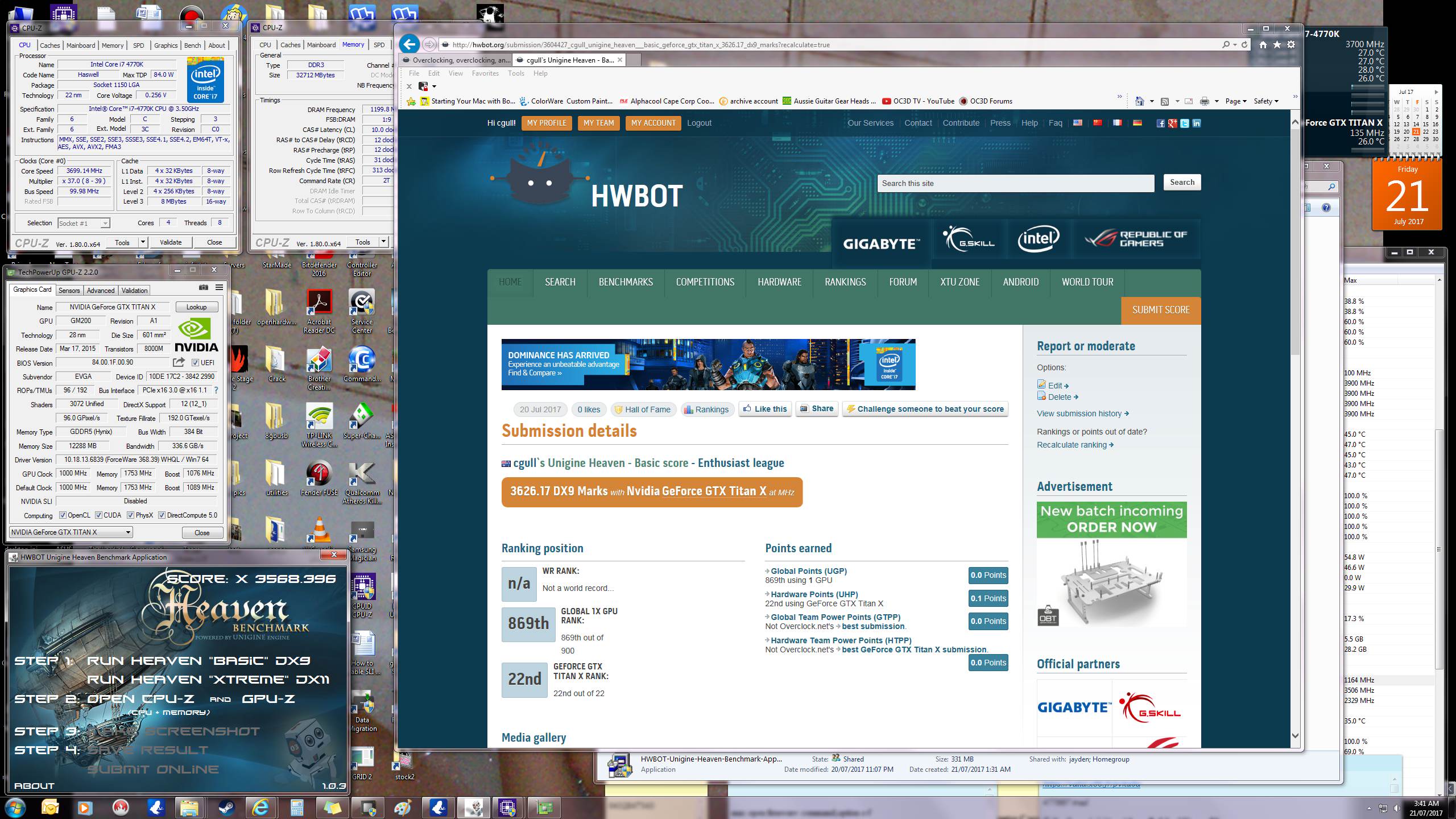The height and width of the screenshot is (819, 1456).
Task: Click the Twitter icon on HWBOT header
Action: [x=1184, y=123]
